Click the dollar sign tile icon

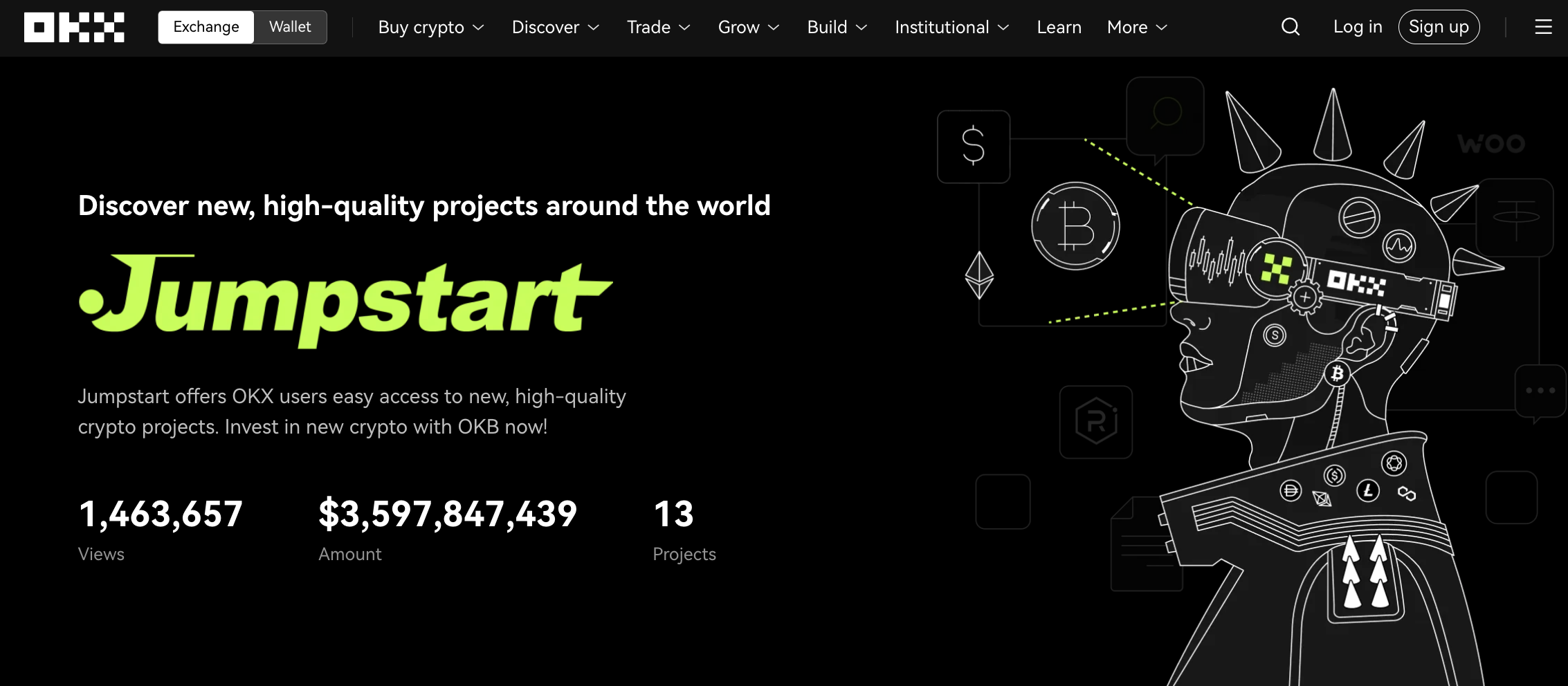(x=974, y=147)
